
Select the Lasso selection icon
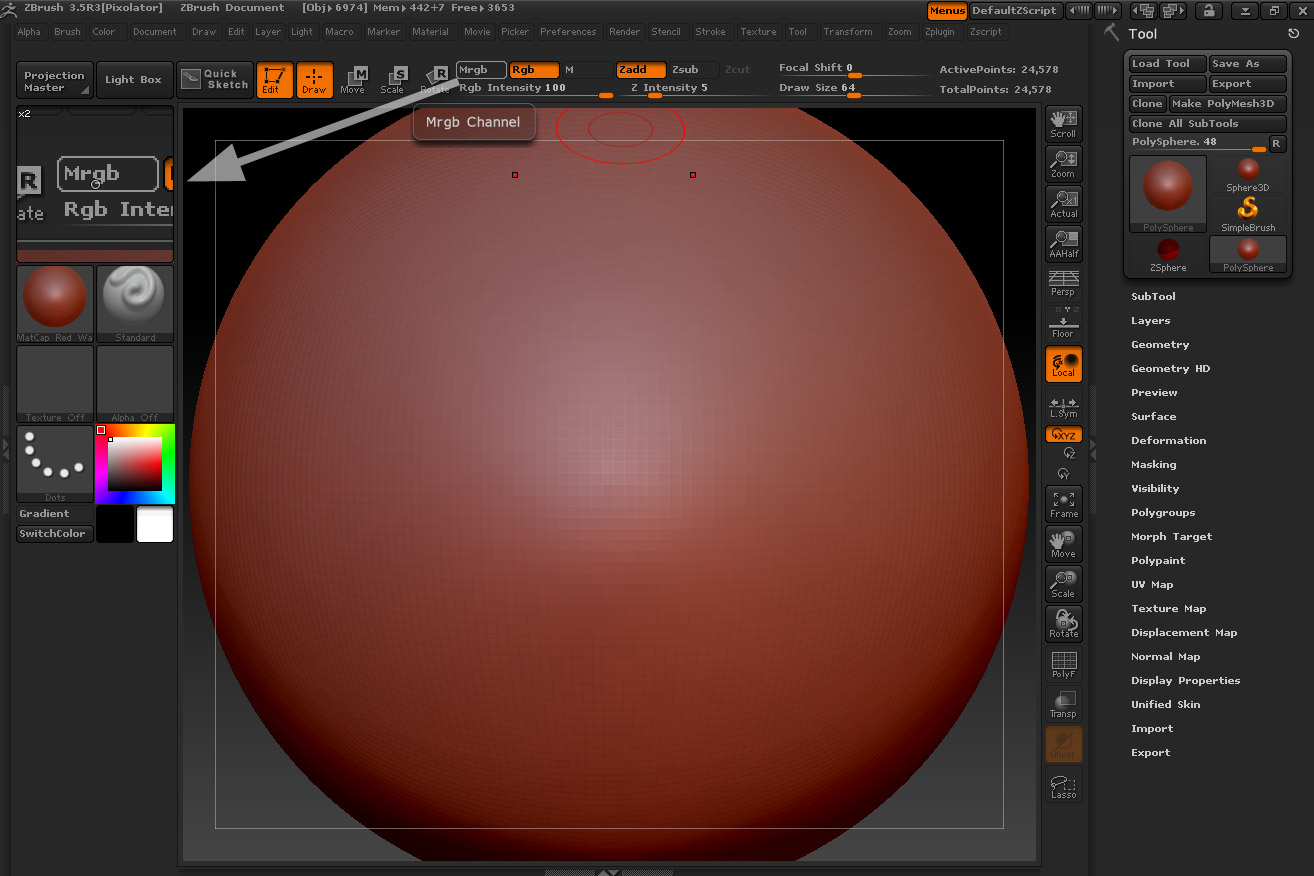[1063, 786]
